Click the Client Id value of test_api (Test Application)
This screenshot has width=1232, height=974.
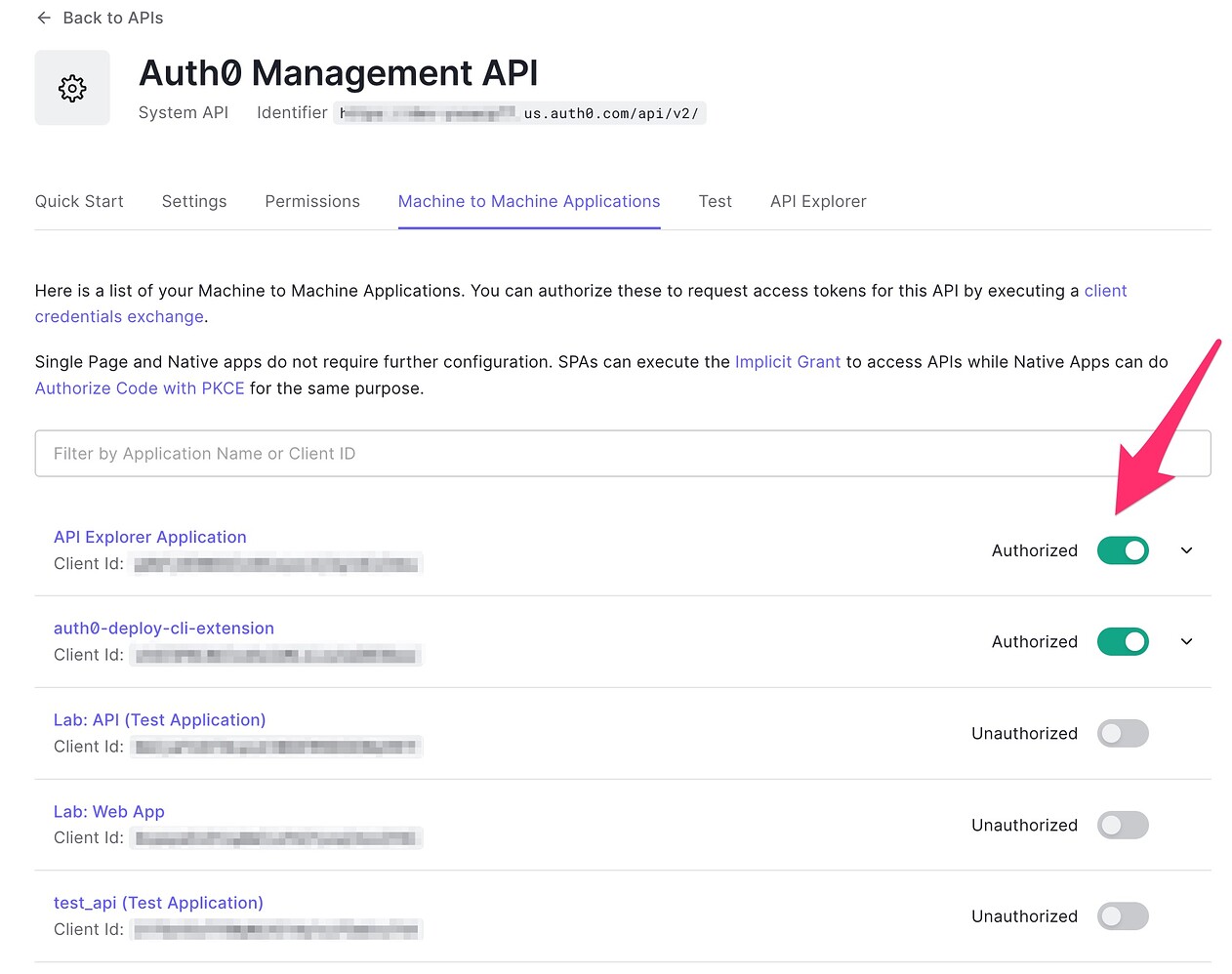276,930
